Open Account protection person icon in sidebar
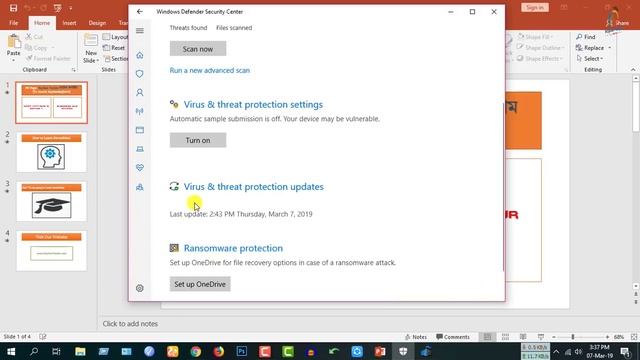 (140, 93)
